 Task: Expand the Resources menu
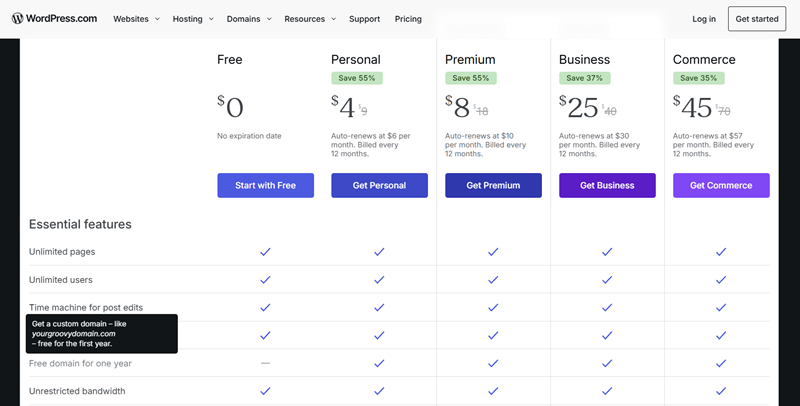pyautogui.click(x=310, y=19)
